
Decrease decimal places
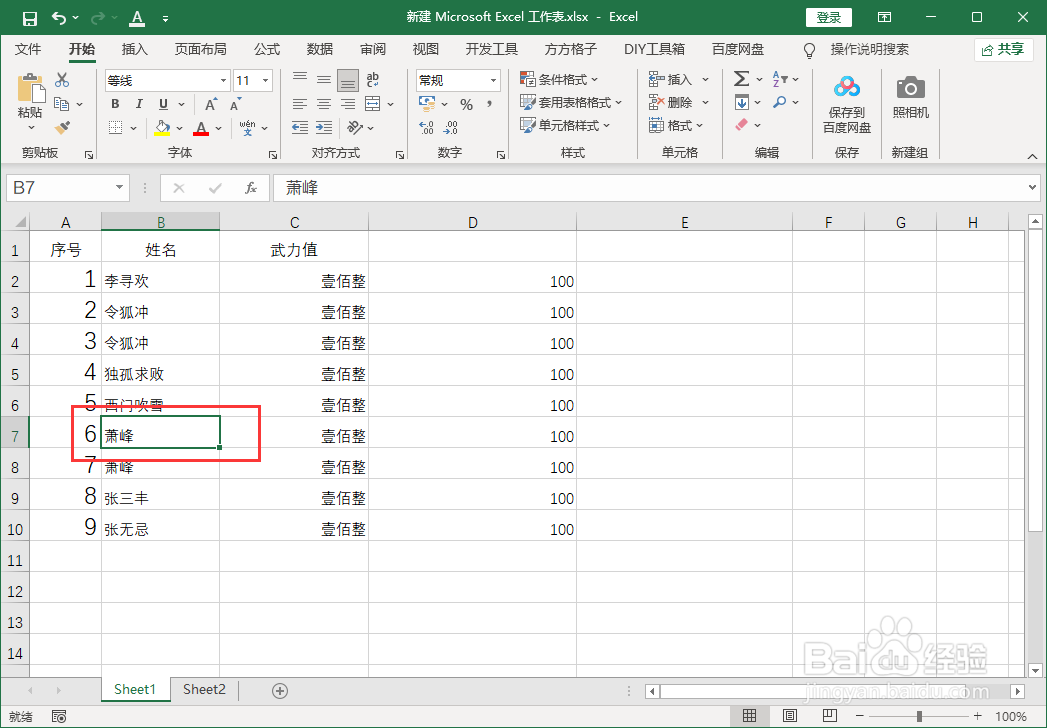click(x=451, y=127)
